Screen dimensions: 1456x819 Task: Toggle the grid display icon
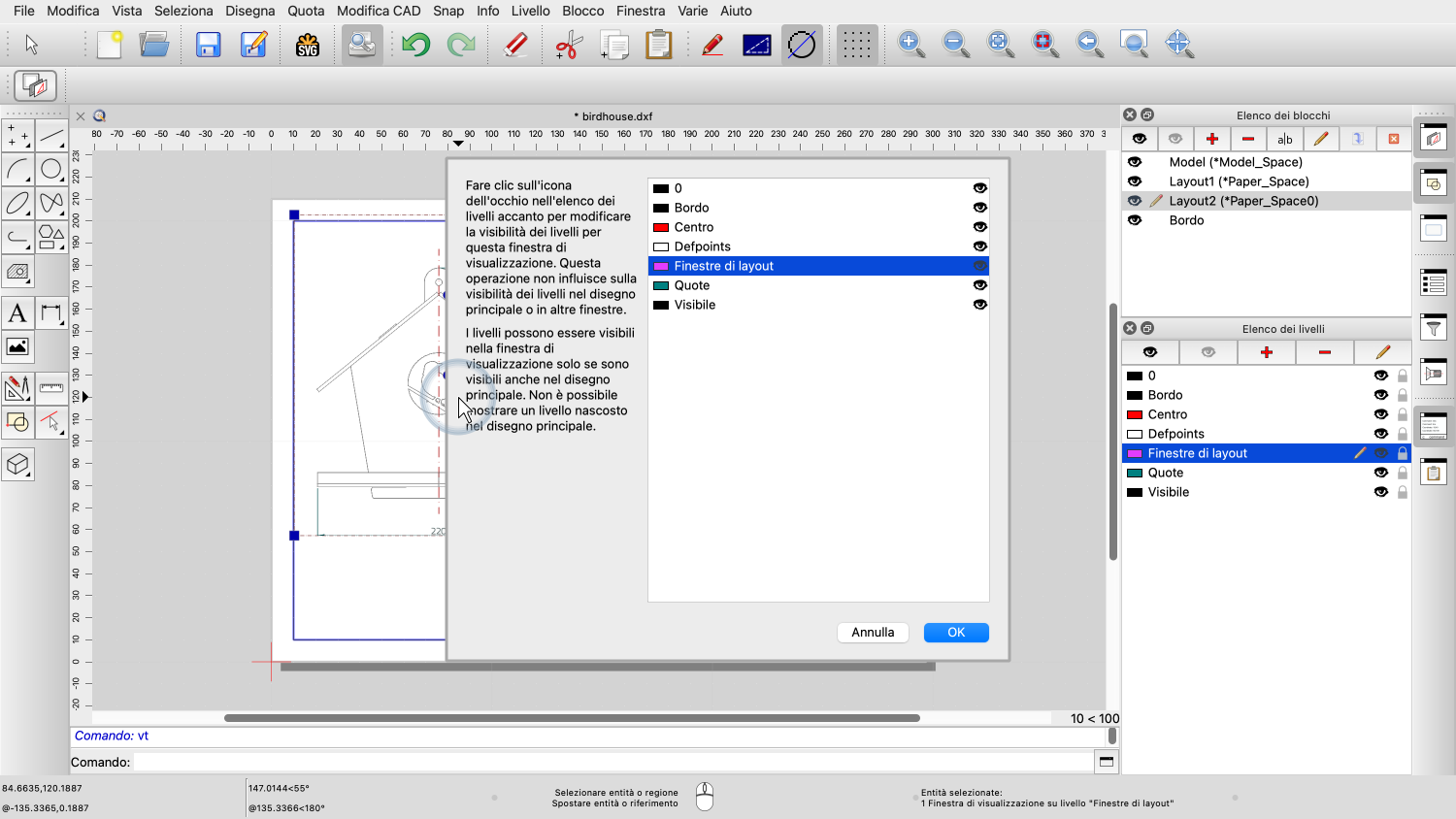[856, 45]
